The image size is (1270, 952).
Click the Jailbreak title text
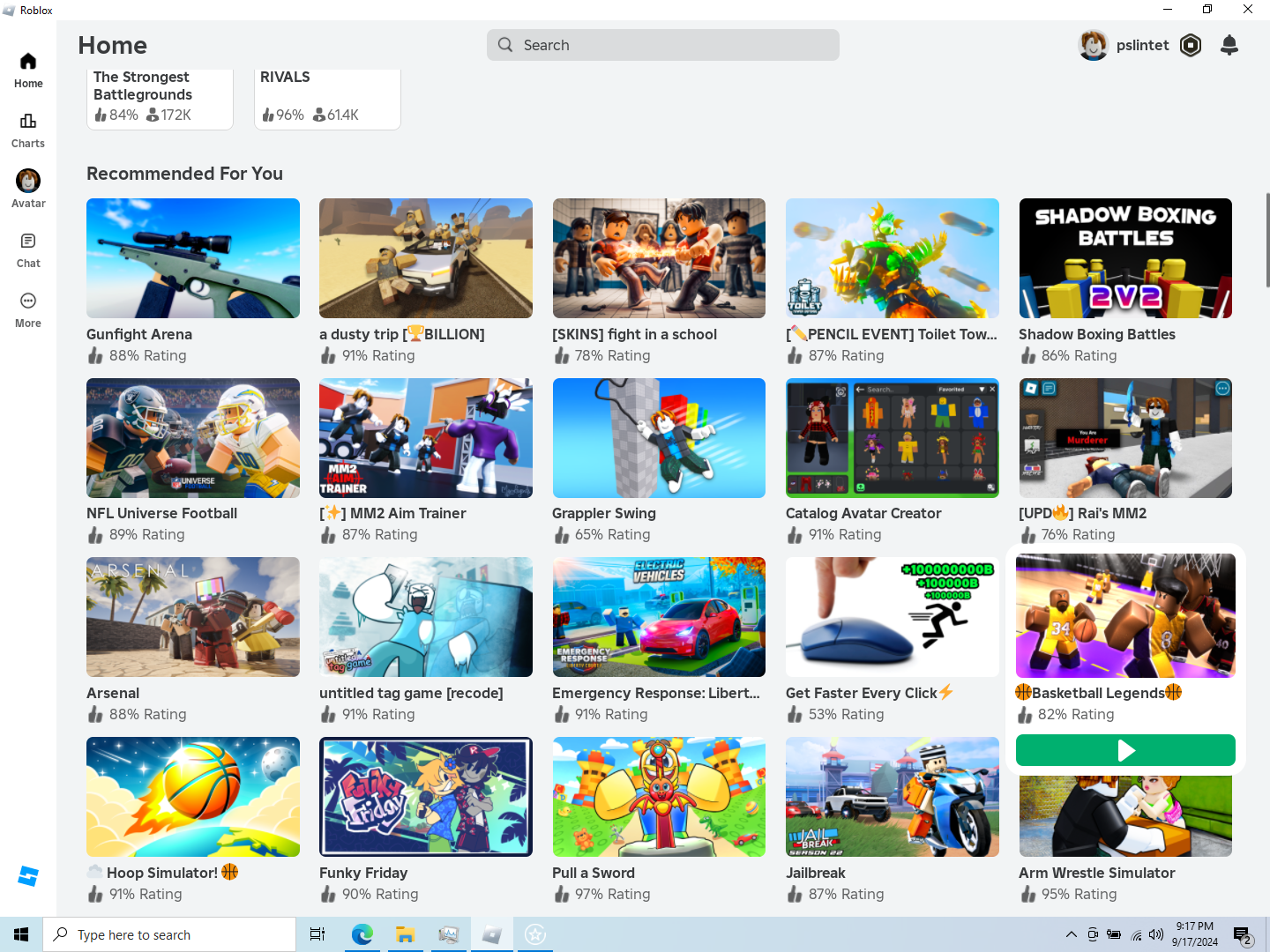(816, 873)
